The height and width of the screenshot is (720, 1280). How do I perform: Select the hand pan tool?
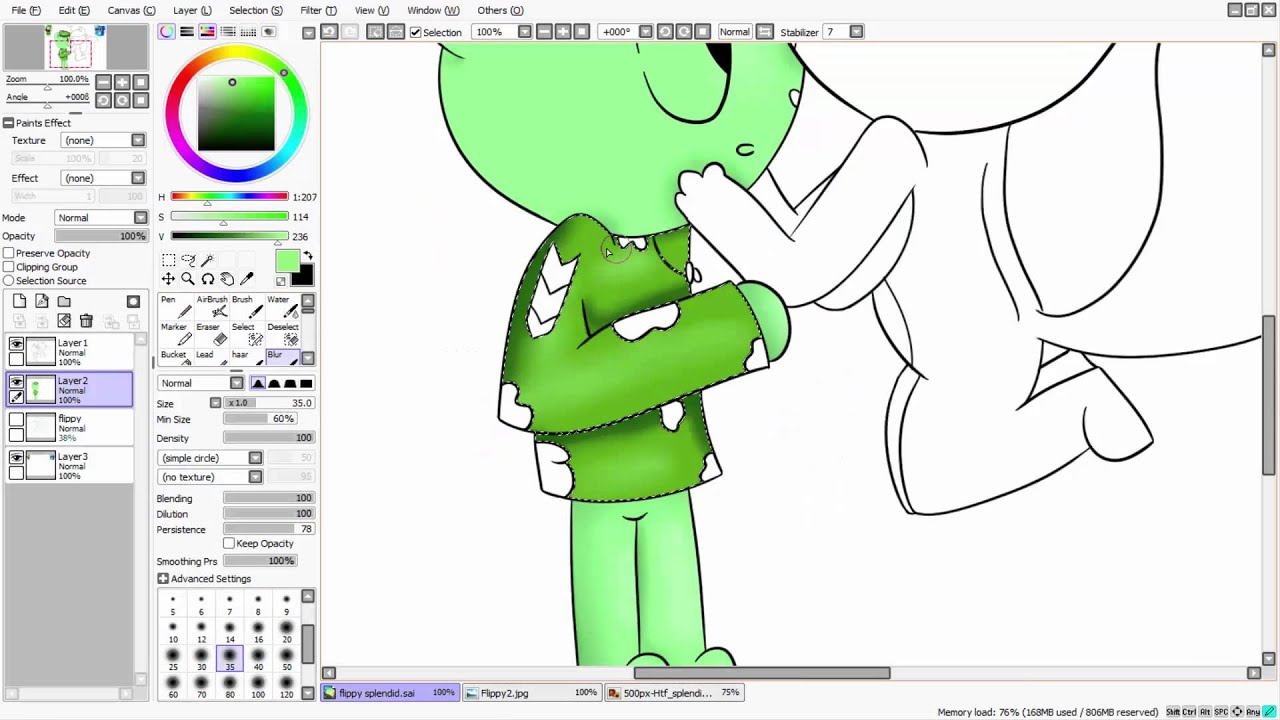click(x=227, y=279)
